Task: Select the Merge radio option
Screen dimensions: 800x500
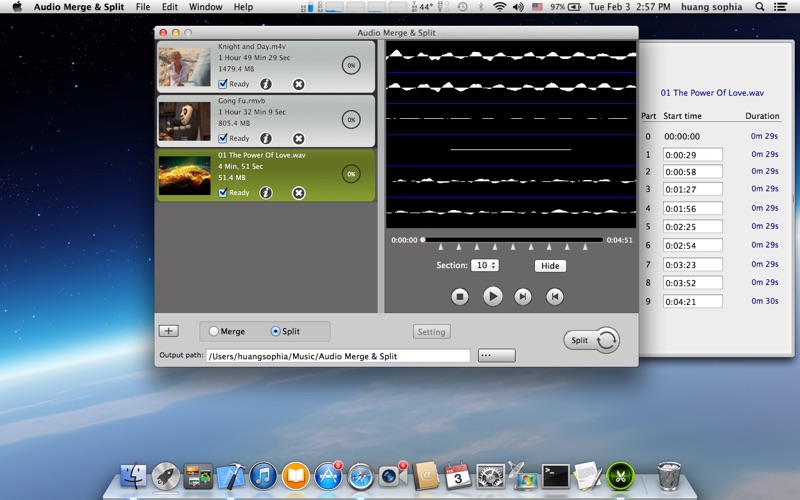Action: [214, 331]
